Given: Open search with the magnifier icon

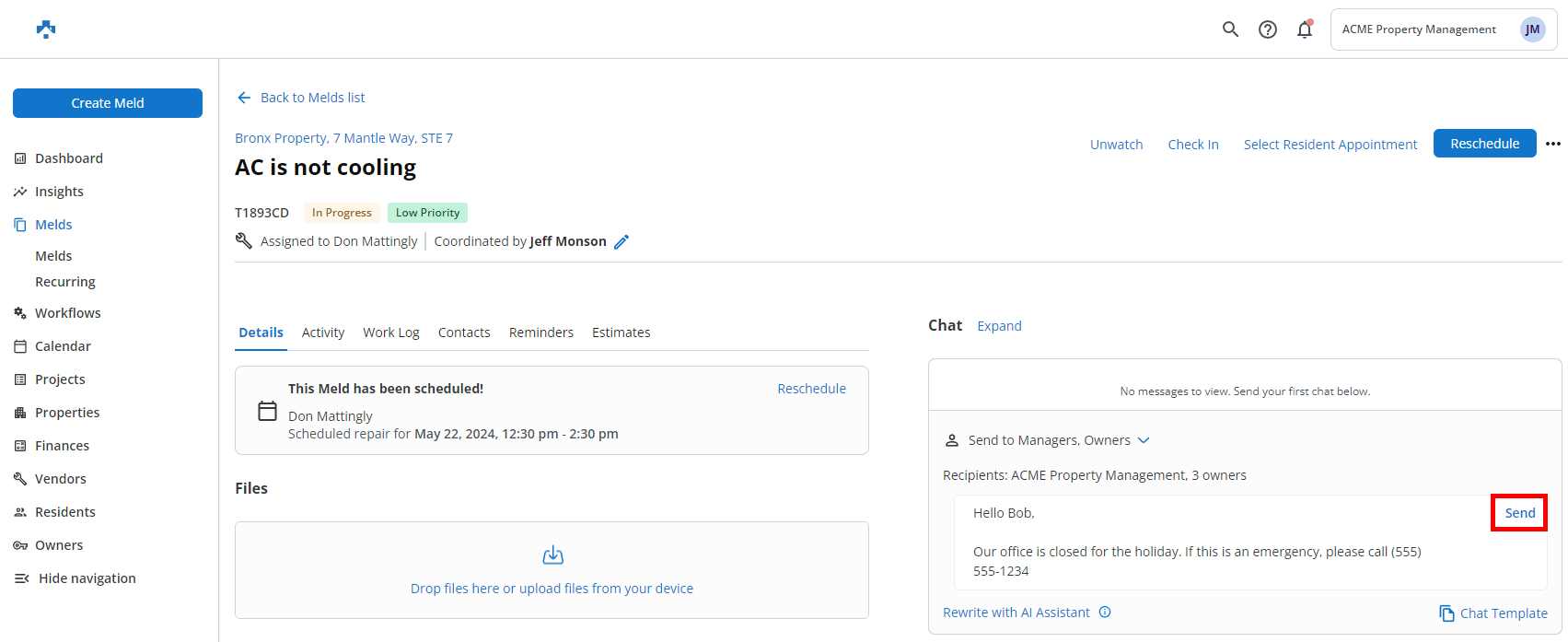Looking at the screenshot, I should click(1230, 29).
